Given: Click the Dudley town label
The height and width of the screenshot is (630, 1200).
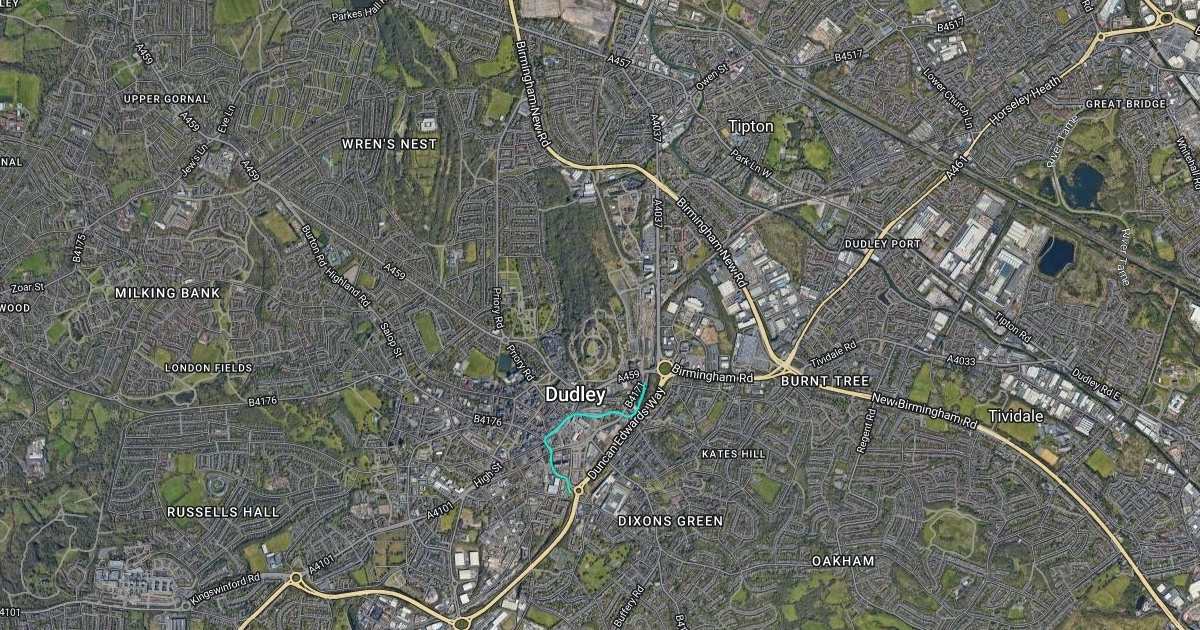Looking at the screenshot, I should tap(575, 396).
